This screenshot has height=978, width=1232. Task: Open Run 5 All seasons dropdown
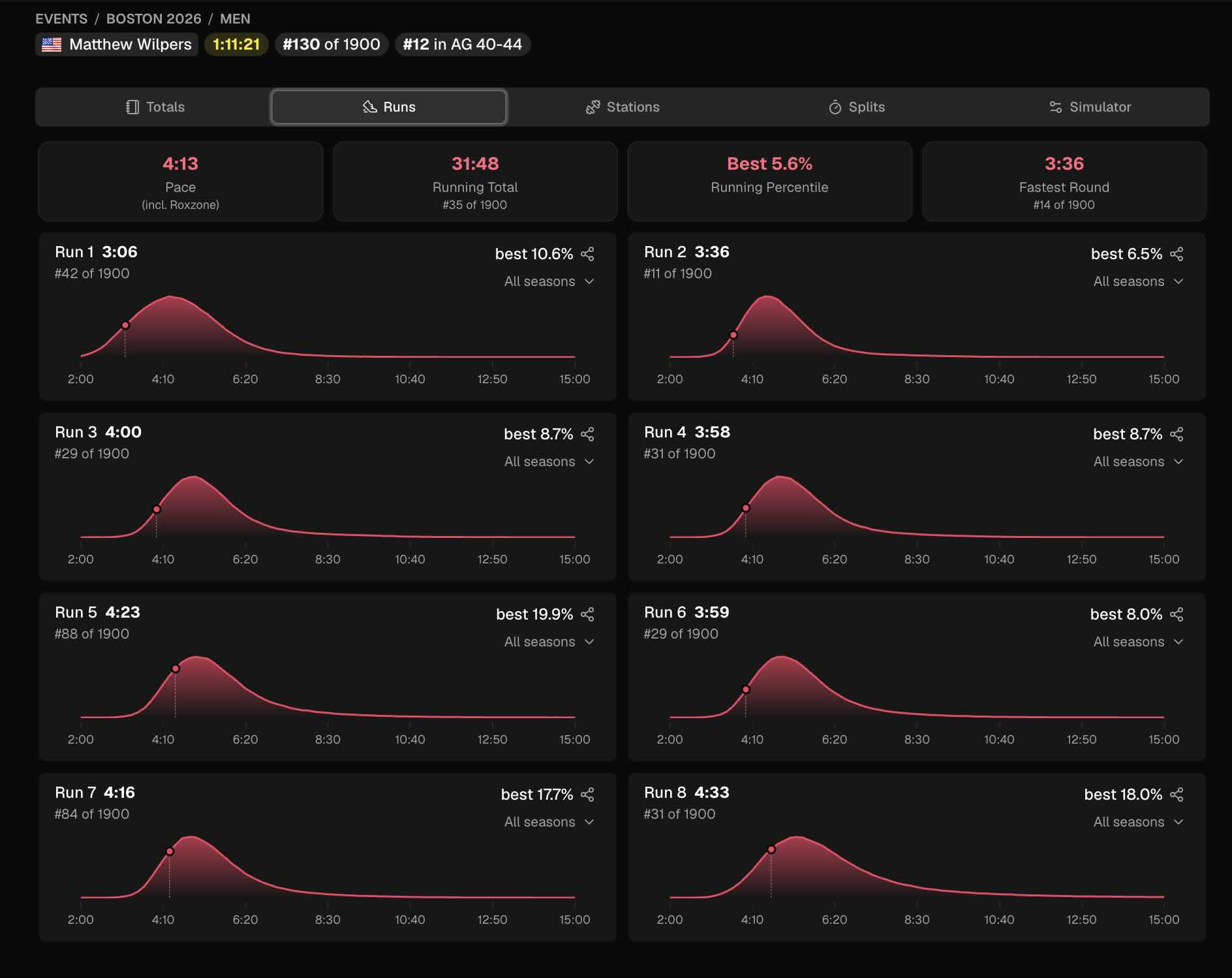pyautogui.click(x=549, y=642)
